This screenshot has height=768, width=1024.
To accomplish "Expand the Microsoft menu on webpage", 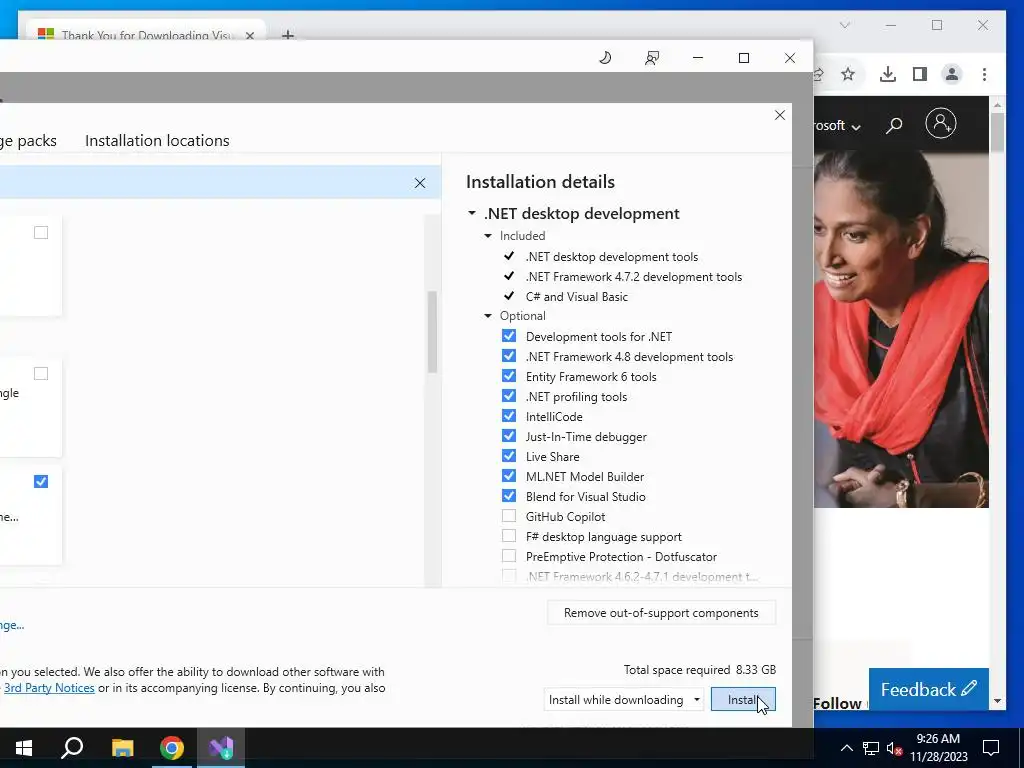I will click(x=838, y=125).
